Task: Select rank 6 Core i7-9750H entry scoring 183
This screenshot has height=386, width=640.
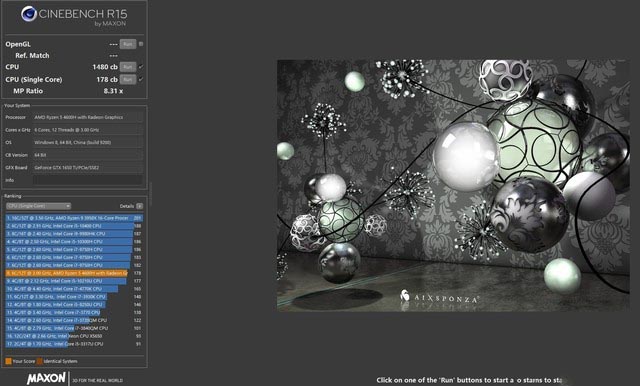Action: [74, 257]
